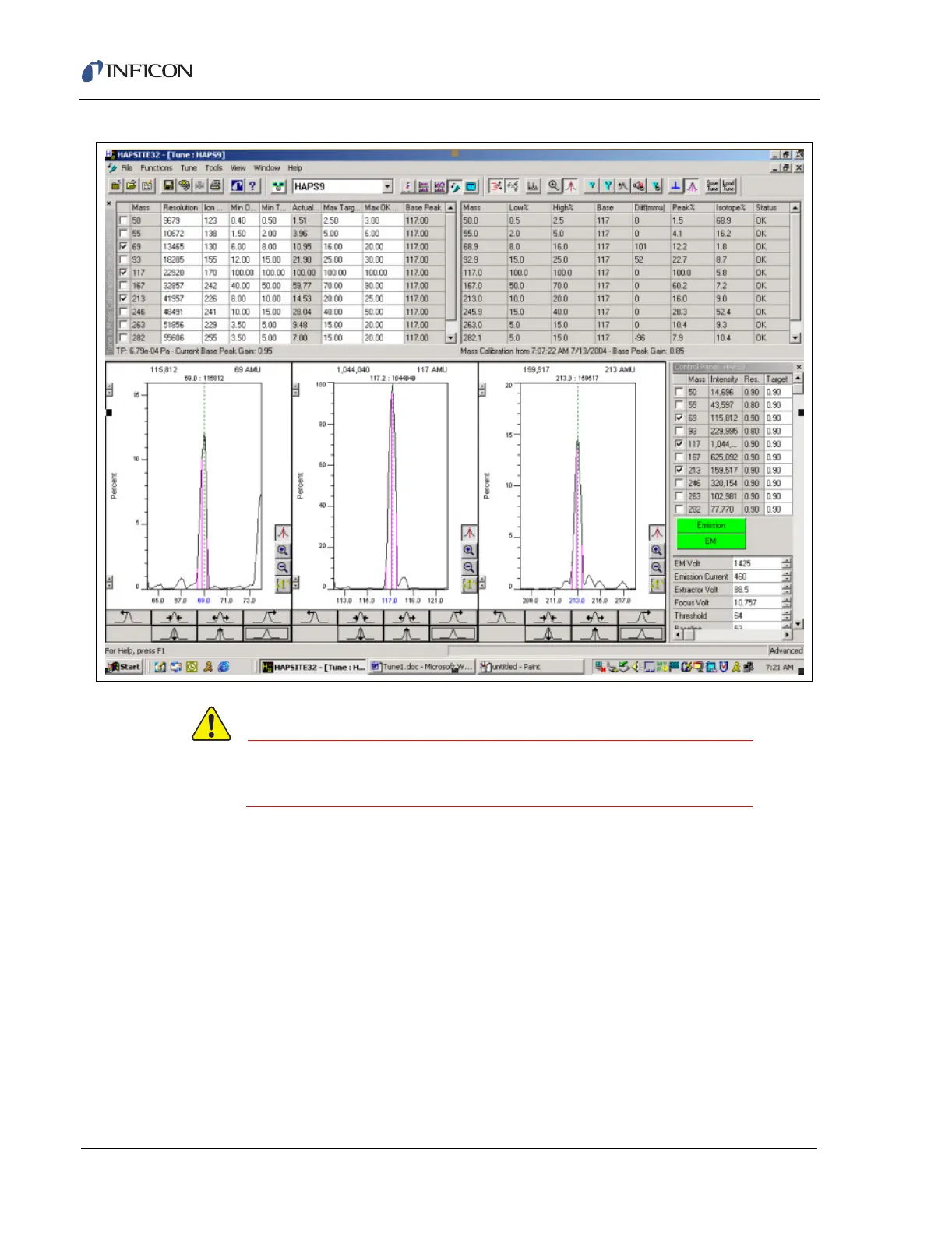952x1234 pixels.
Task: Open the HAPS9 tune file dropdown
Action: pos(387,187)
